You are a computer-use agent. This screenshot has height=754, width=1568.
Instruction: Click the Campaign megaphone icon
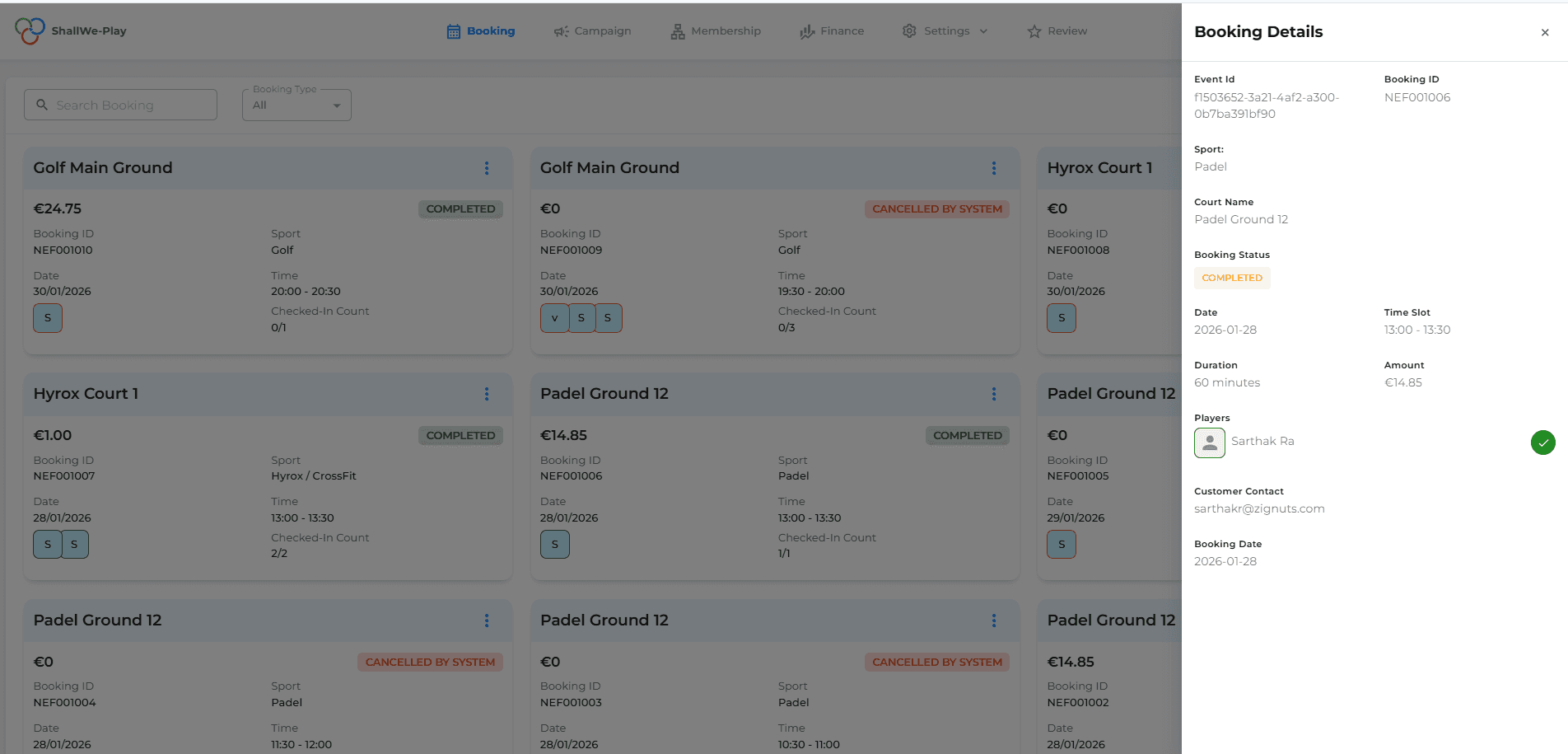tap(561, 31)
